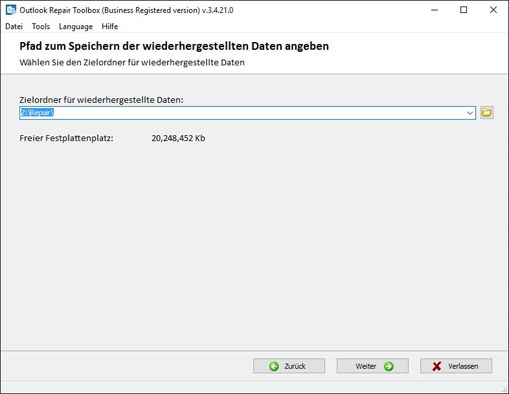Open the Language menu
The width and height of the screenshot is (509, 394).
point(76,26)
